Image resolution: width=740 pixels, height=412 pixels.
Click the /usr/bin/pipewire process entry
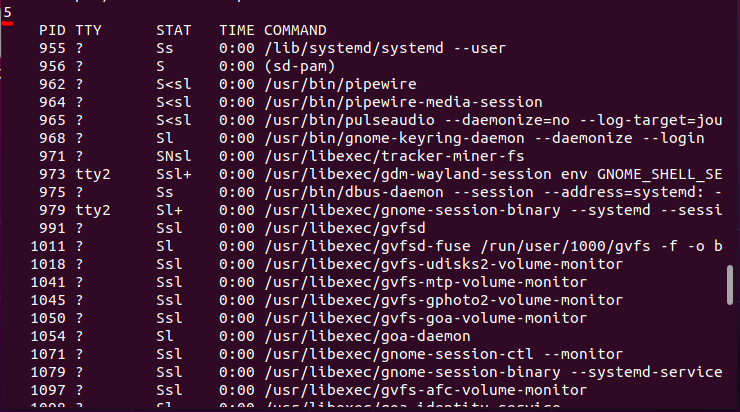pyautogui.click(x=340, y=84)
